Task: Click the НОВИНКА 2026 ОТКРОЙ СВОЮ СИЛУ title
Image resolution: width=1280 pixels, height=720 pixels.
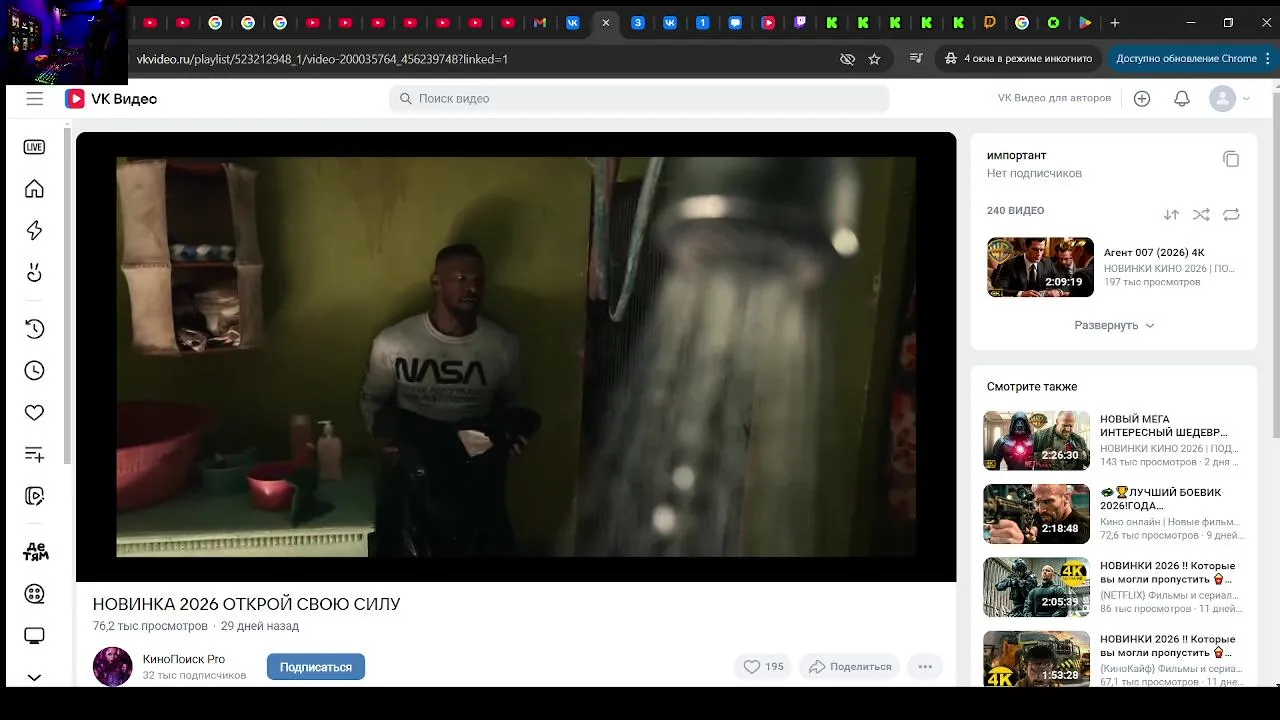Action: coord(246,604)
